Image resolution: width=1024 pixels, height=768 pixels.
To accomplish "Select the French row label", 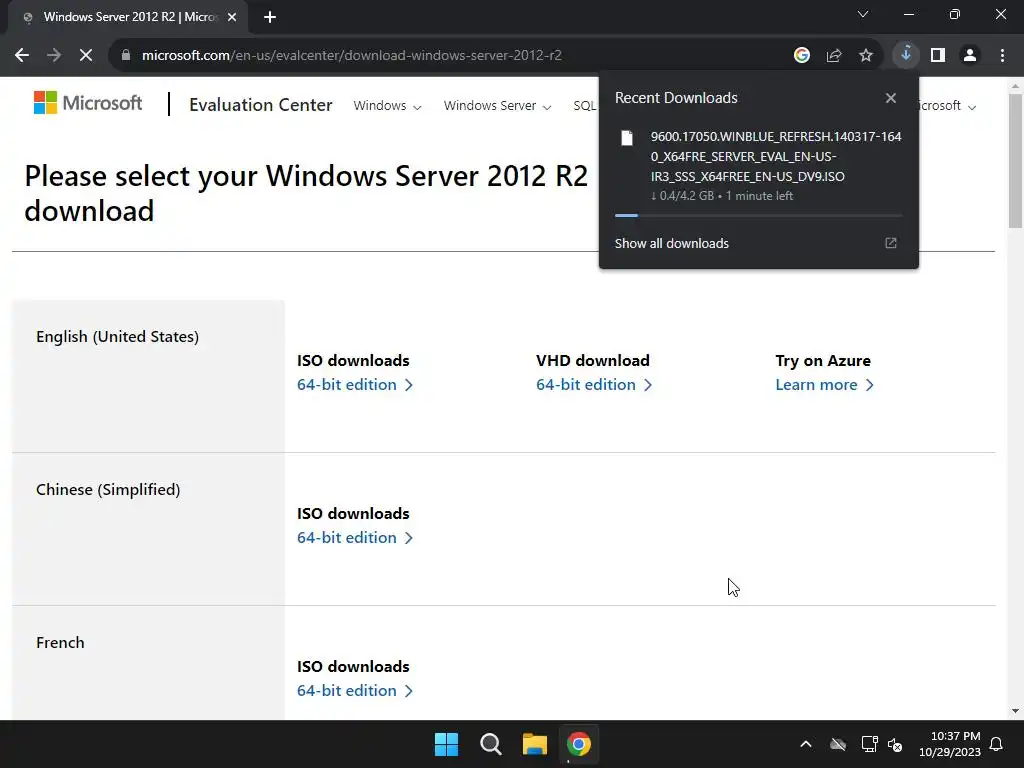I will coord(60,643).
